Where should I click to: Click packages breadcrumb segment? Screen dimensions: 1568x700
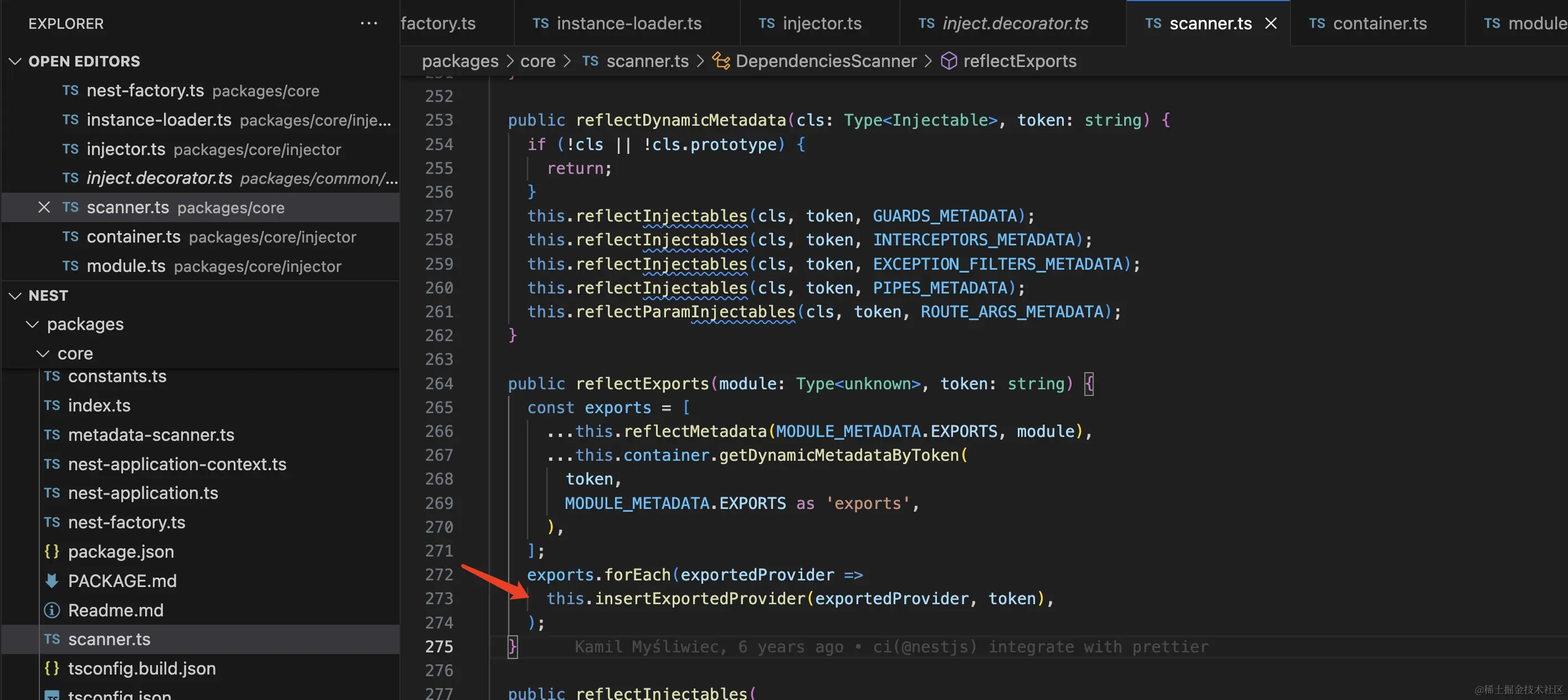[x=460, y=61]
